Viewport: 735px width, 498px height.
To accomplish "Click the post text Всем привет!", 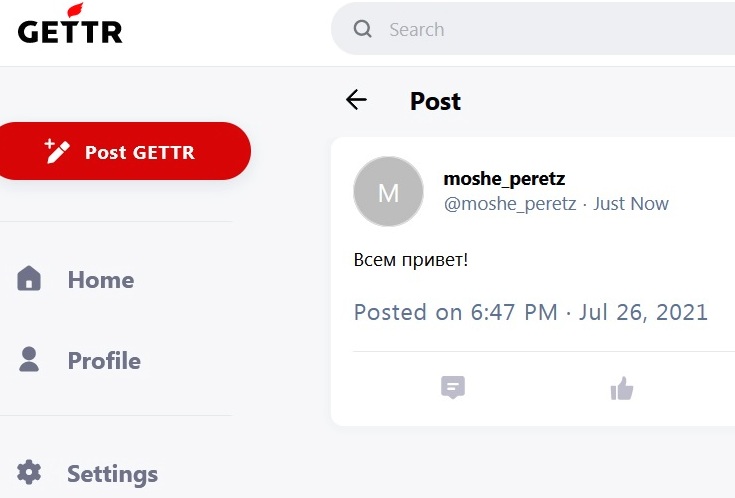I will [411, 259].
